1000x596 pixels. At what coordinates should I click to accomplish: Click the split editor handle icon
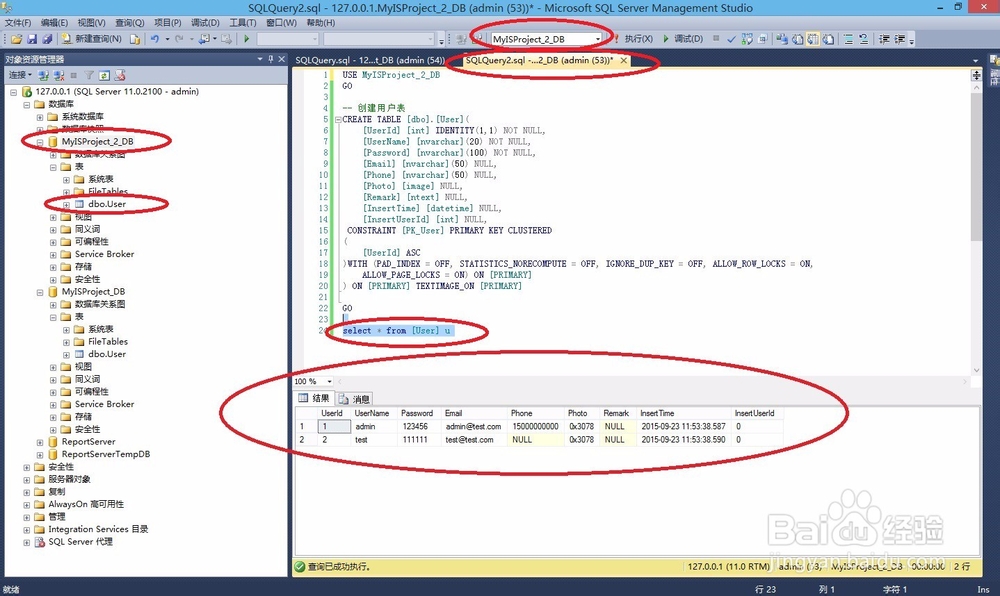[976, 75]
